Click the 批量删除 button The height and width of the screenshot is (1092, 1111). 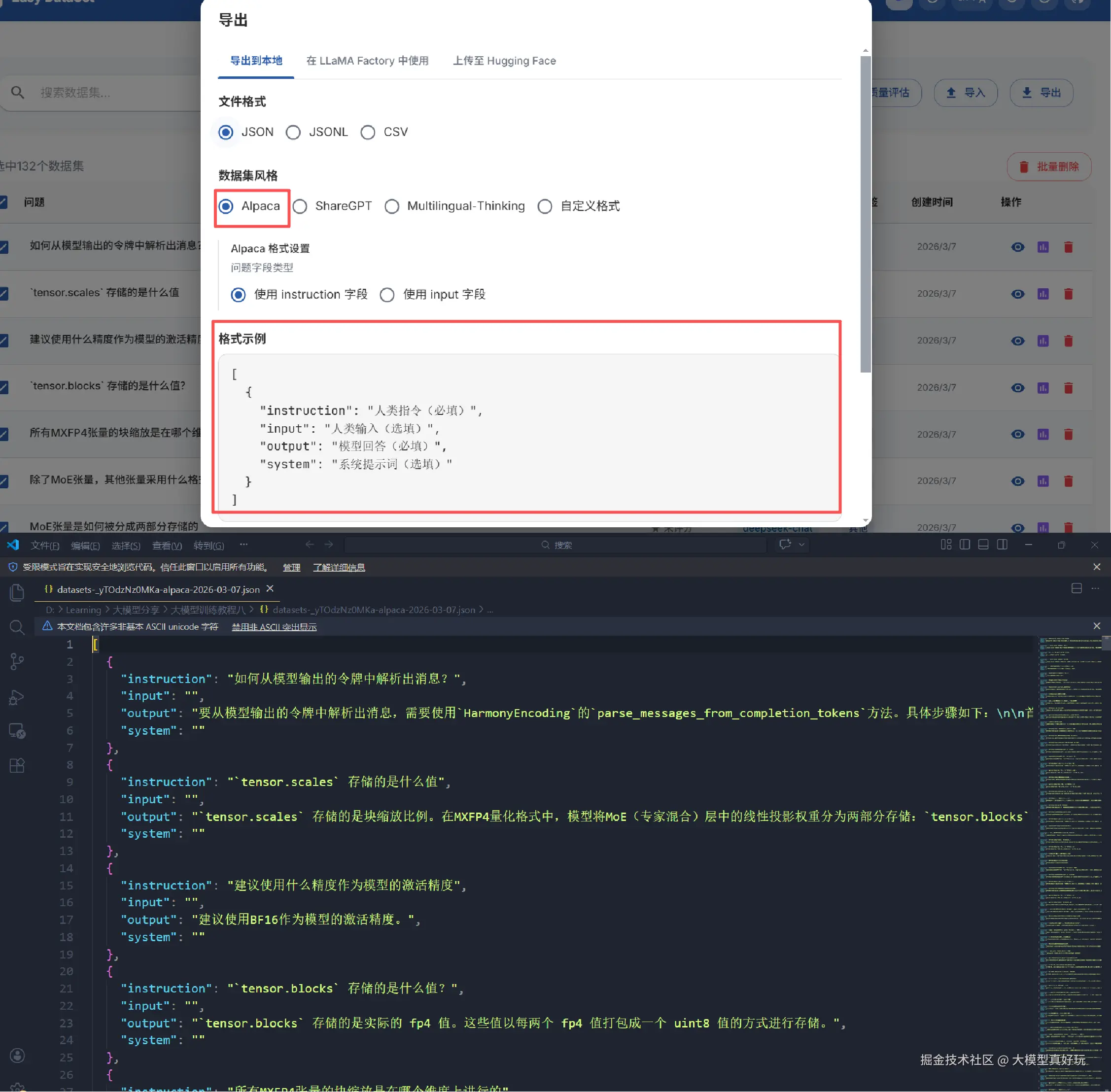click(x=1048, y=167)
